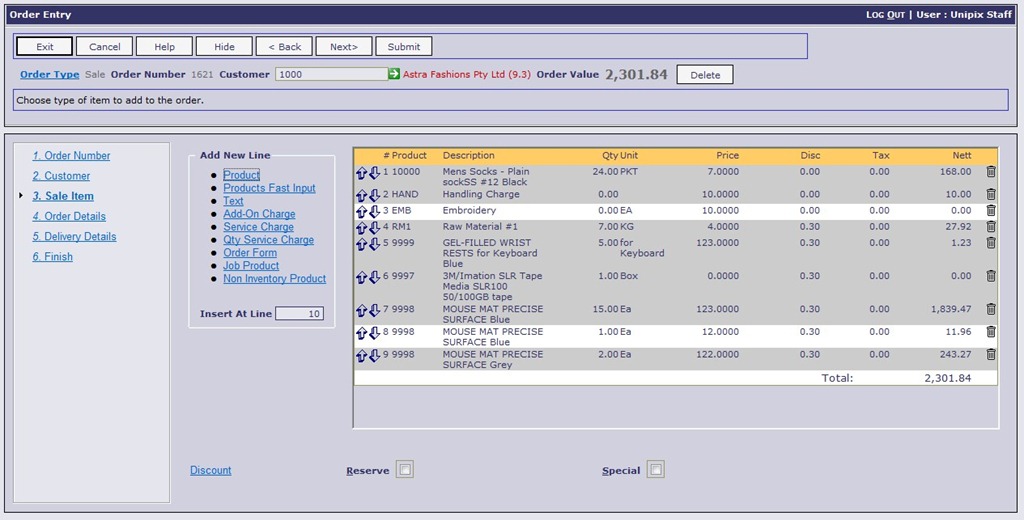Viewport: 1024px width, 520px height.
Task: Click the Hide button
Action: coord(225,46)
